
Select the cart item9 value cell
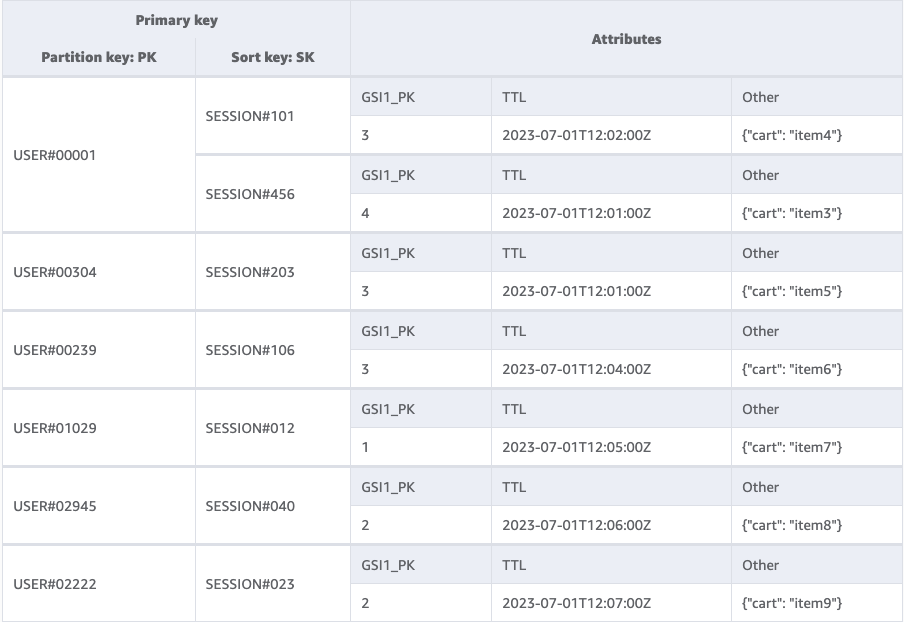click(x=792, y=604)
